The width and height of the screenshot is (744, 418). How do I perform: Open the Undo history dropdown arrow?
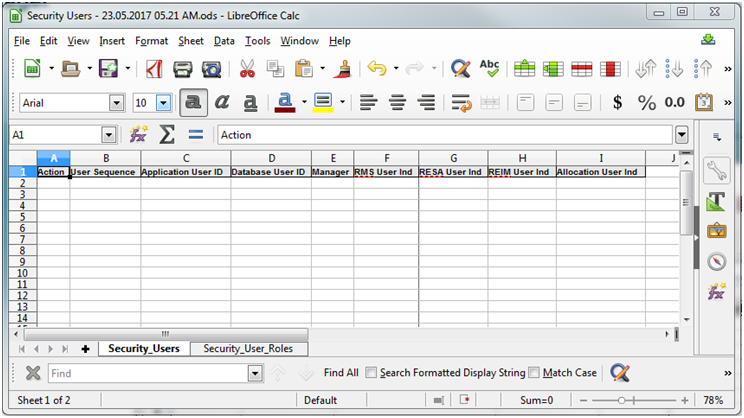tap(396, 69)
